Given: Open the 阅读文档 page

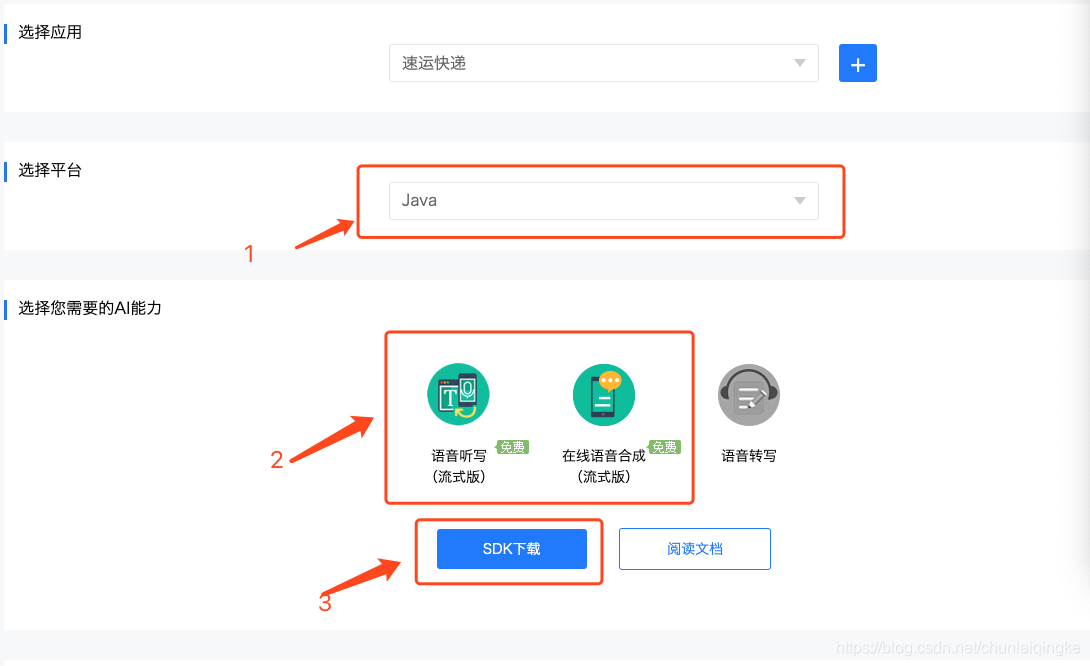Looking at the screenshot, I should tap(694, 548).
